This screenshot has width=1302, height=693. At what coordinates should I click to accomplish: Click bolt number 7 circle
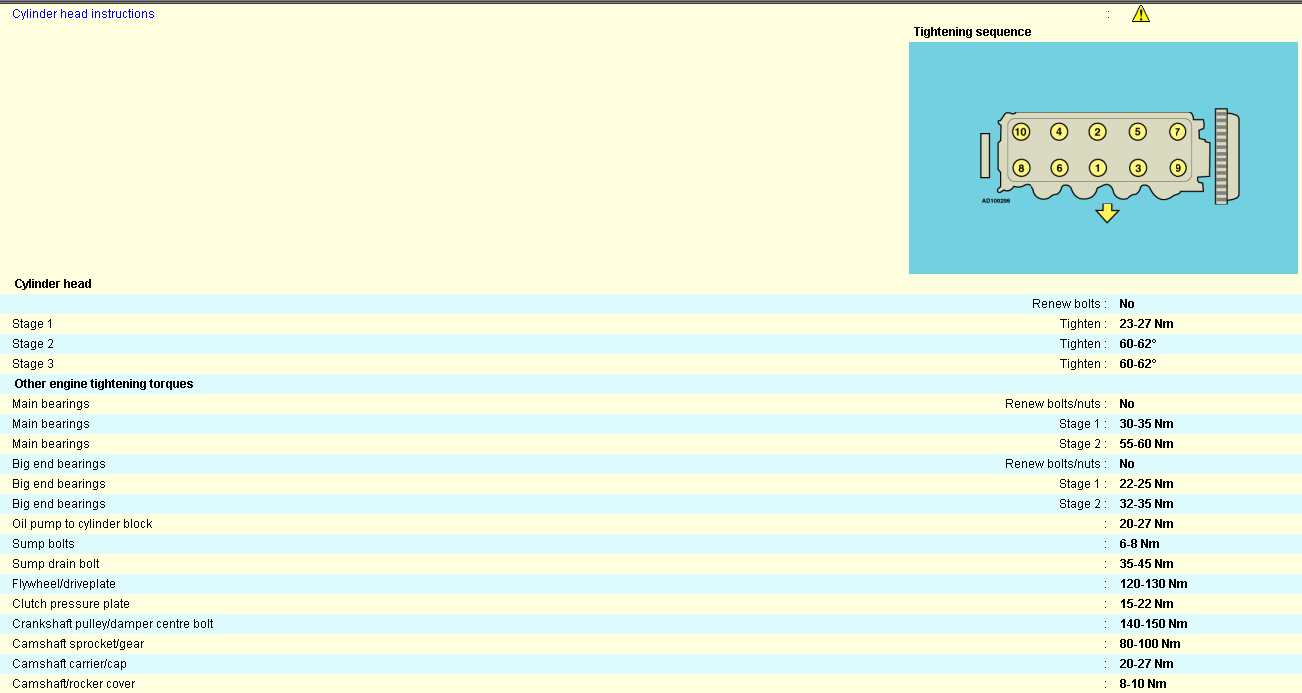click(x=1178, y=132)
